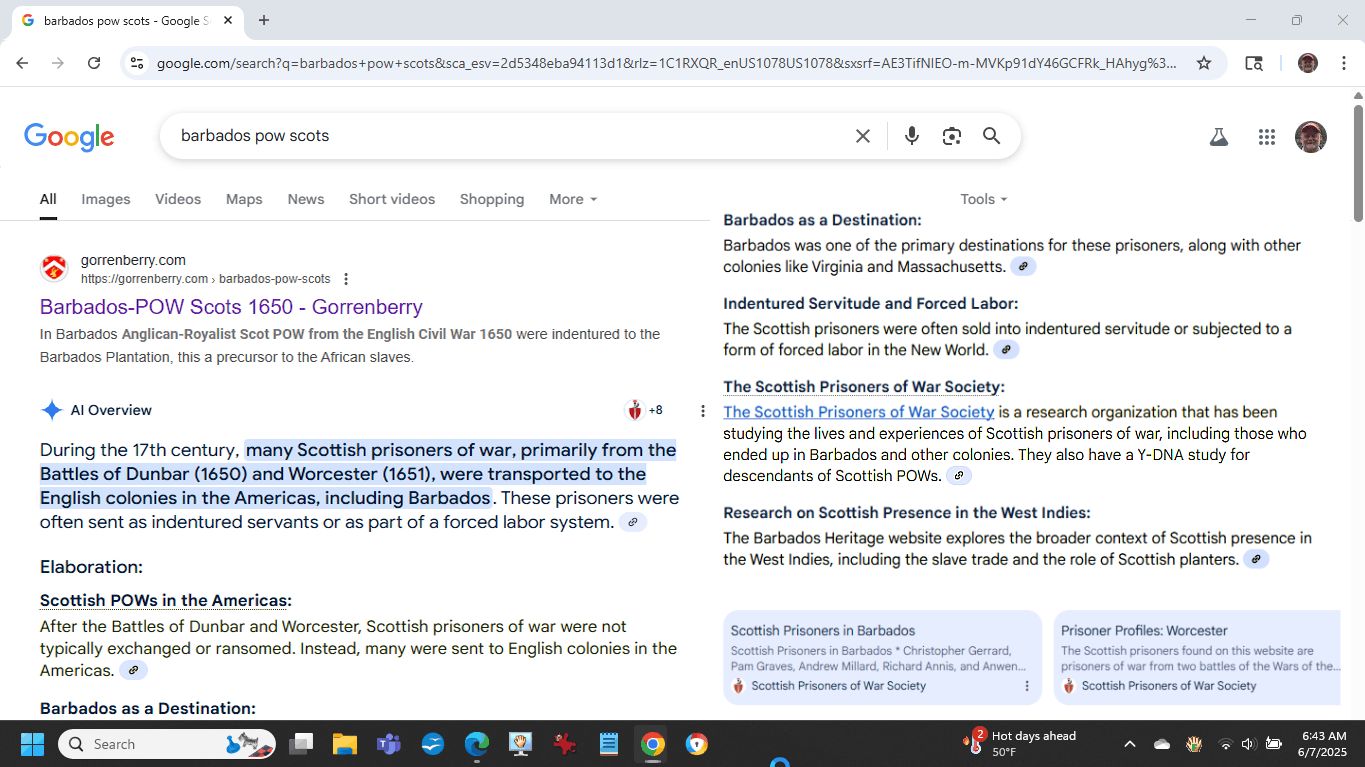The image size is (1365, 767).
Task: Switch to the News tab
Action: 305,199
